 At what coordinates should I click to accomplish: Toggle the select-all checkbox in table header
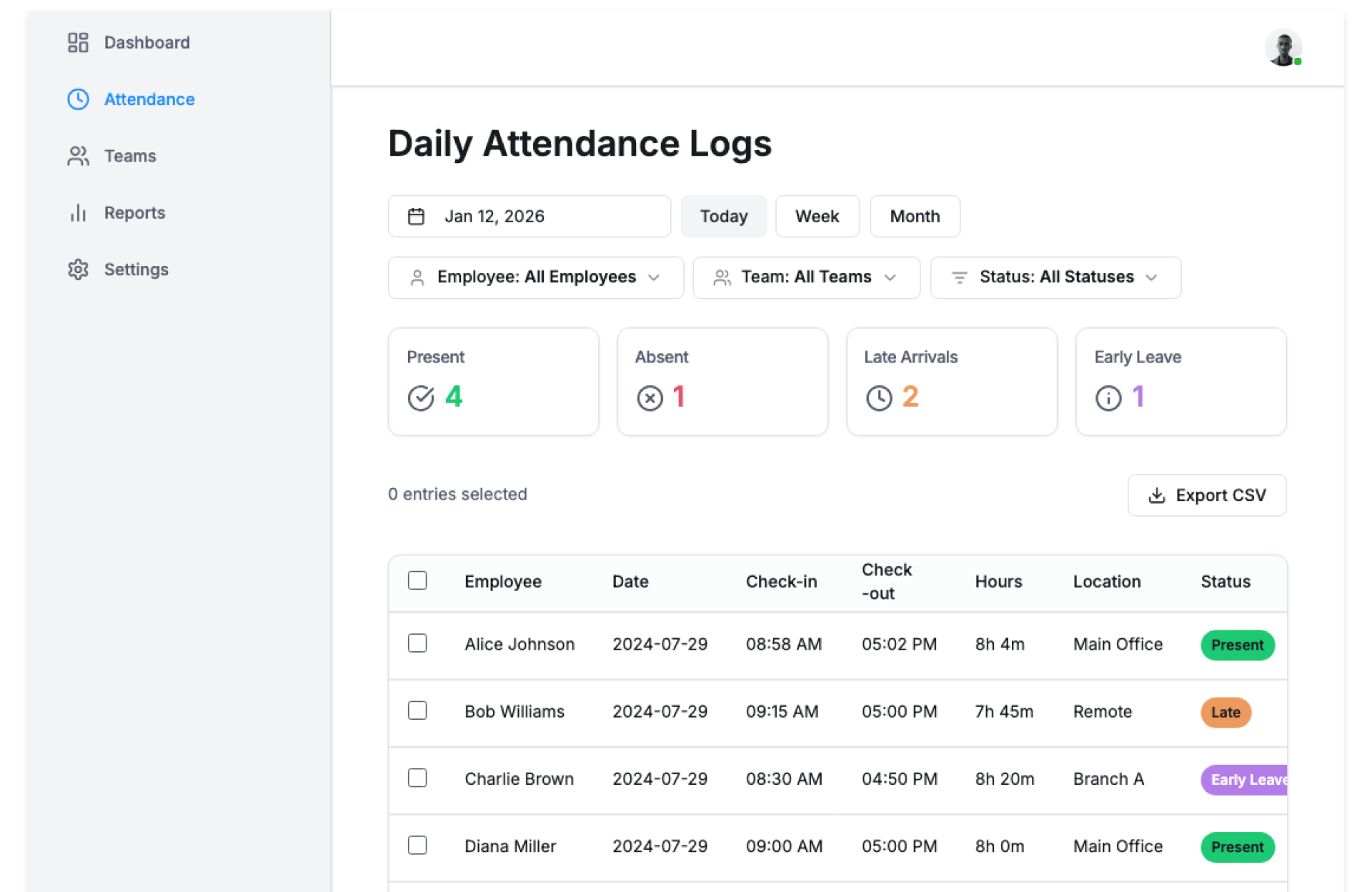pyautogui.click(x=417, y=580)
